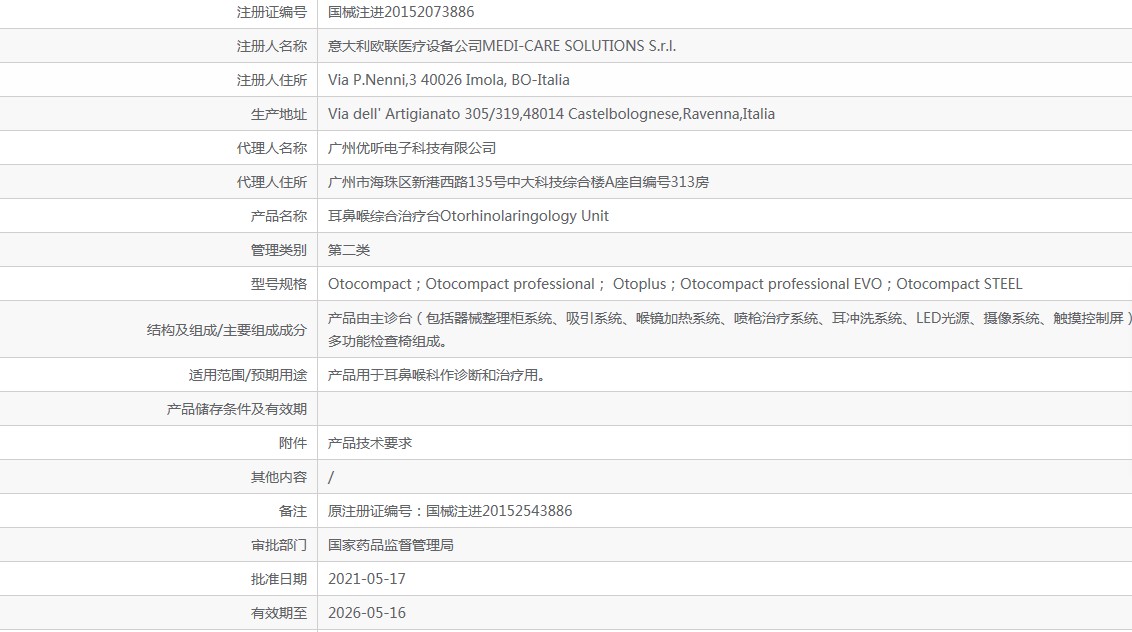Viewport: 1132px width, 632px height.
Task: Select registration number 国械注进20152073886
Action: tap(401, 12)
